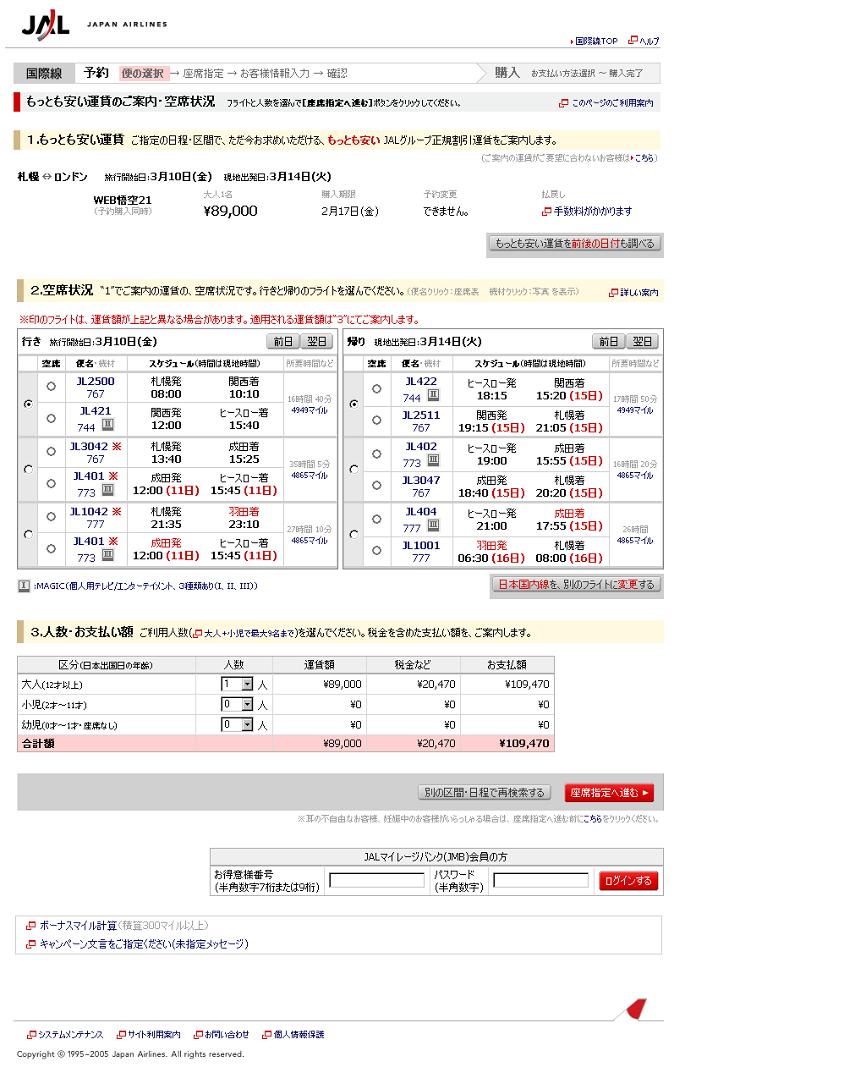Click the もっとも安い運賃を前後の日付も調べる button
The image size is (866, 1078).
pos(575,243)
